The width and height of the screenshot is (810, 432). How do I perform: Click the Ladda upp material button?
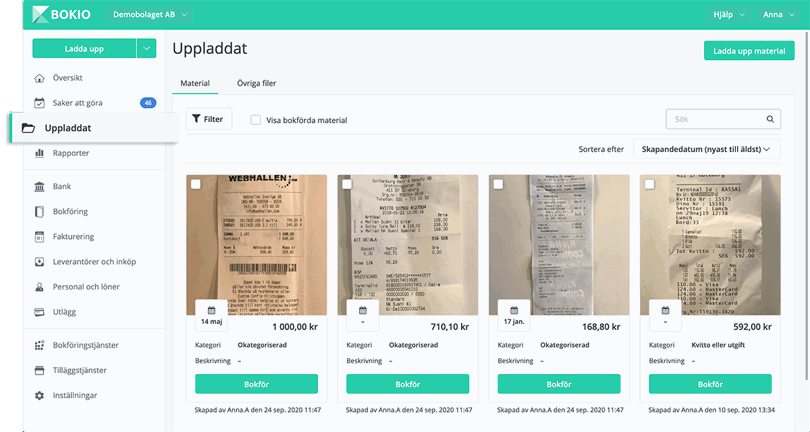coord(743,51)
